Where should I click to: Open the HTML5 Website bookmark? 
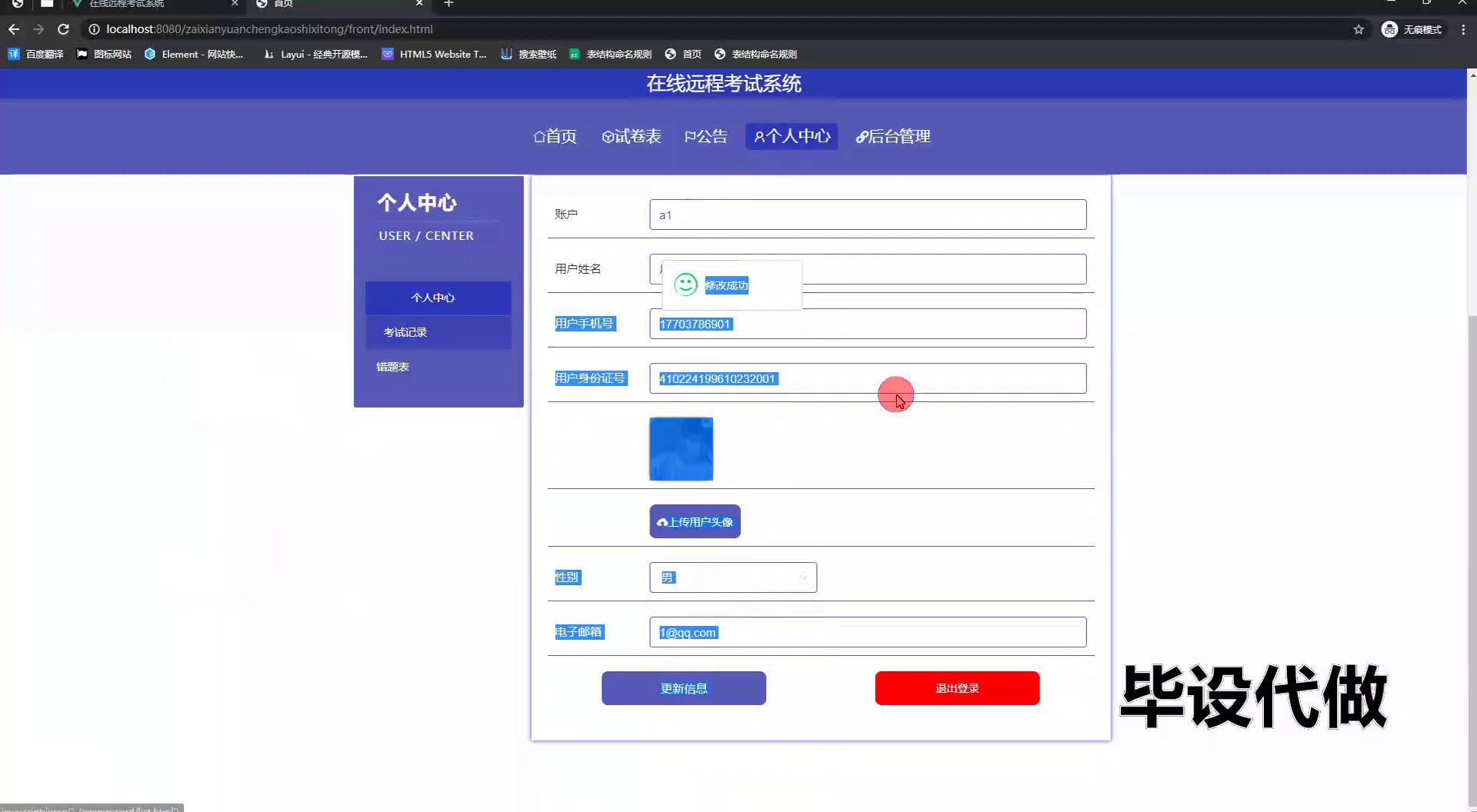pyautogui.click(x=434, y=54)
